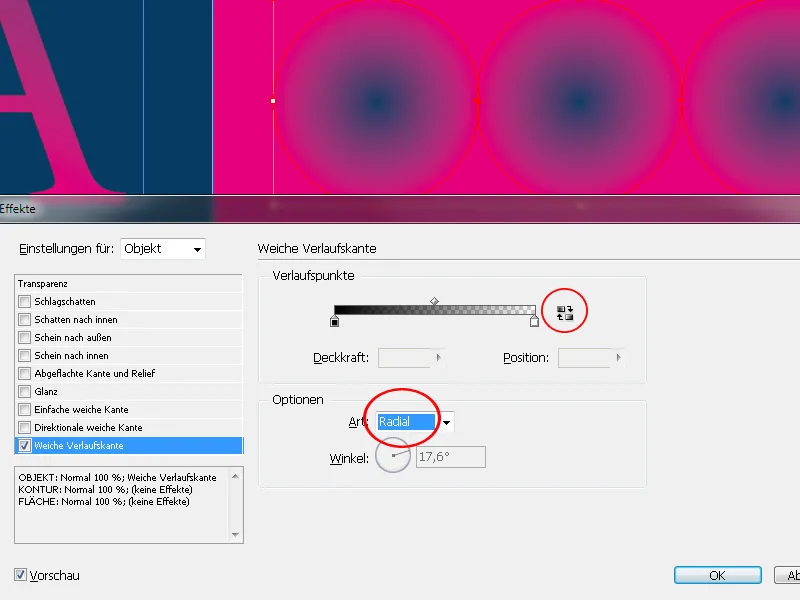Enable the Einfache weiche Kante checkbox

click(24, 409)
